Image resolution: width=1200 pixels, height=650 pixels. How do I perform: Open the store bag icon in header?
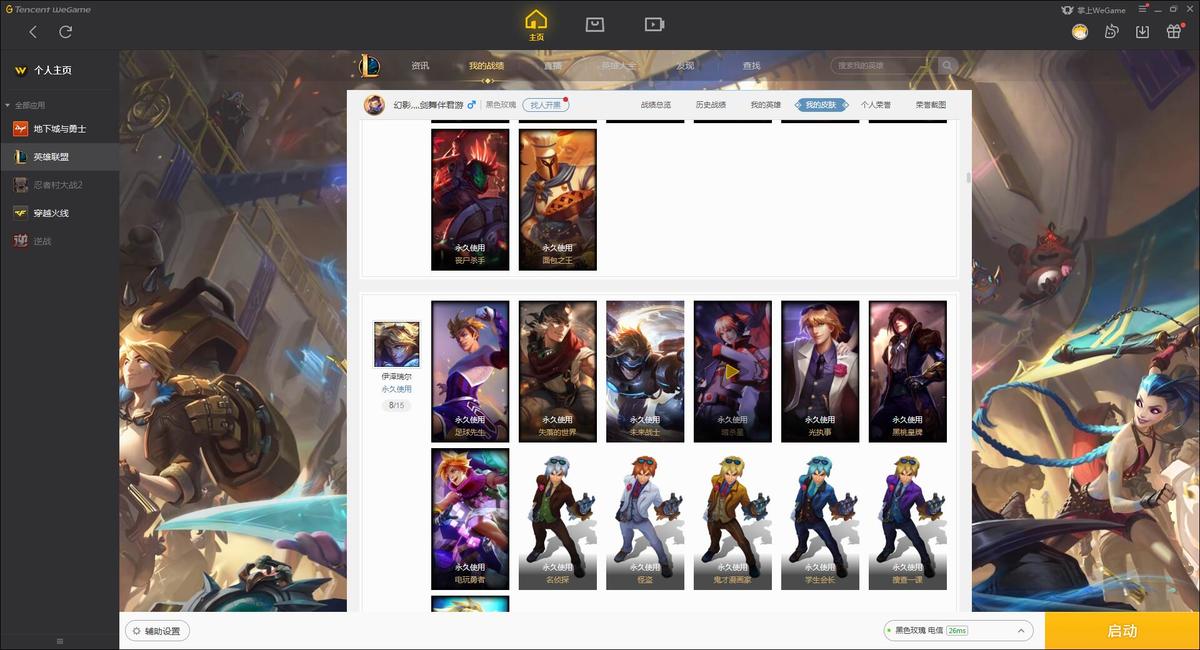tap(595, 24)
